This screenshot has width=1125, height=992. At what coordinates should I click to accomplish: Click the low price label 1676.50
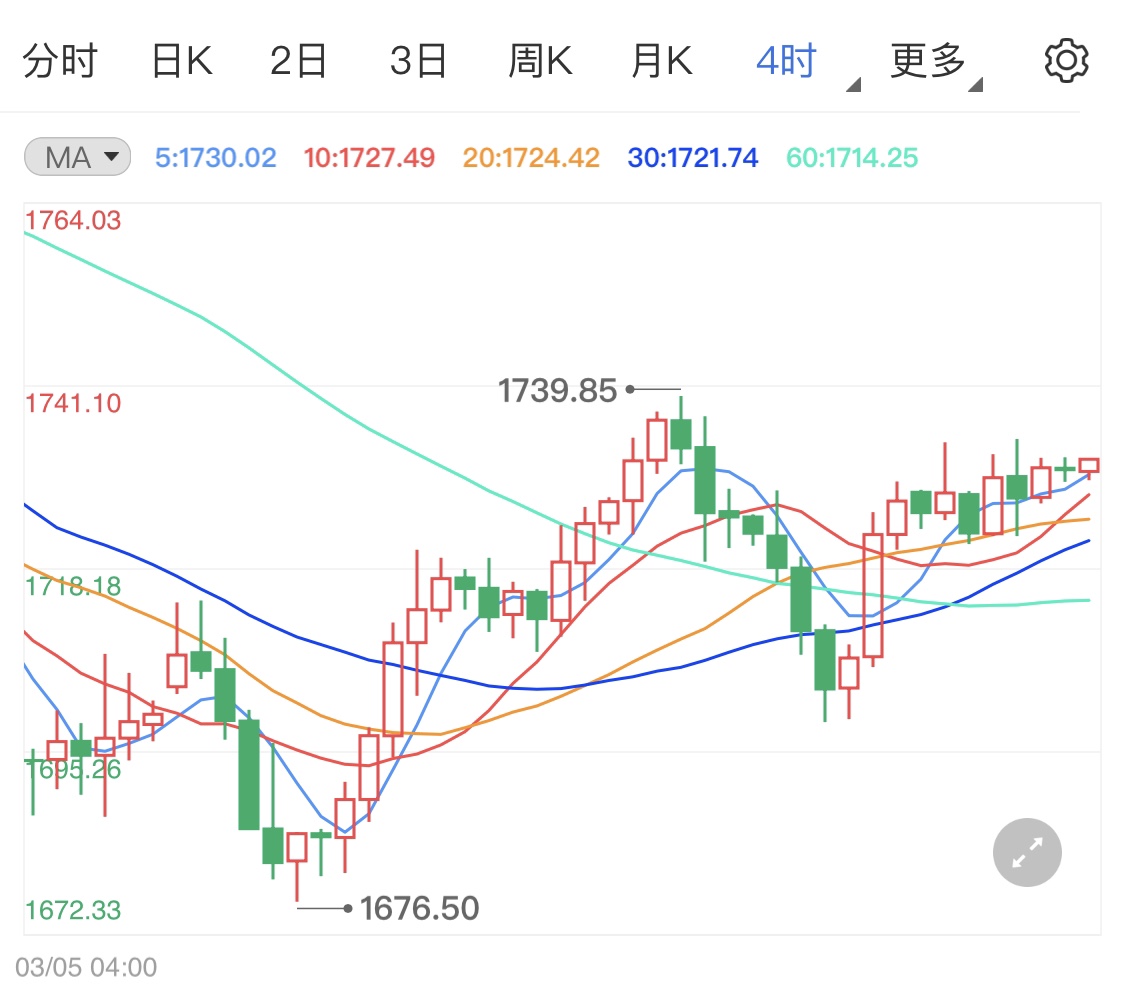click(x=419, y=909)
